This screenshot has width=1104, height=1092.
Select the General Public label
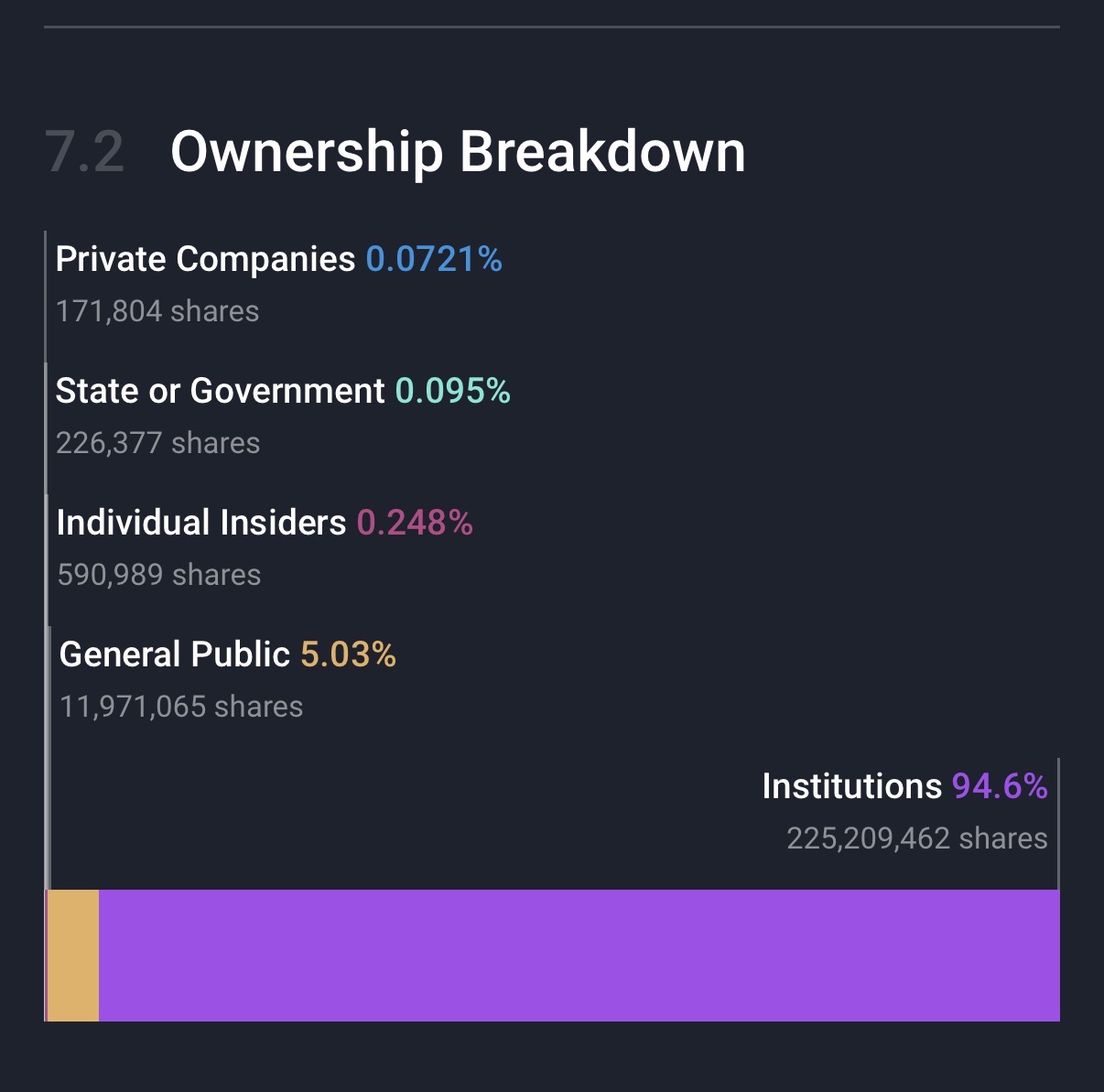pos(175,654)
